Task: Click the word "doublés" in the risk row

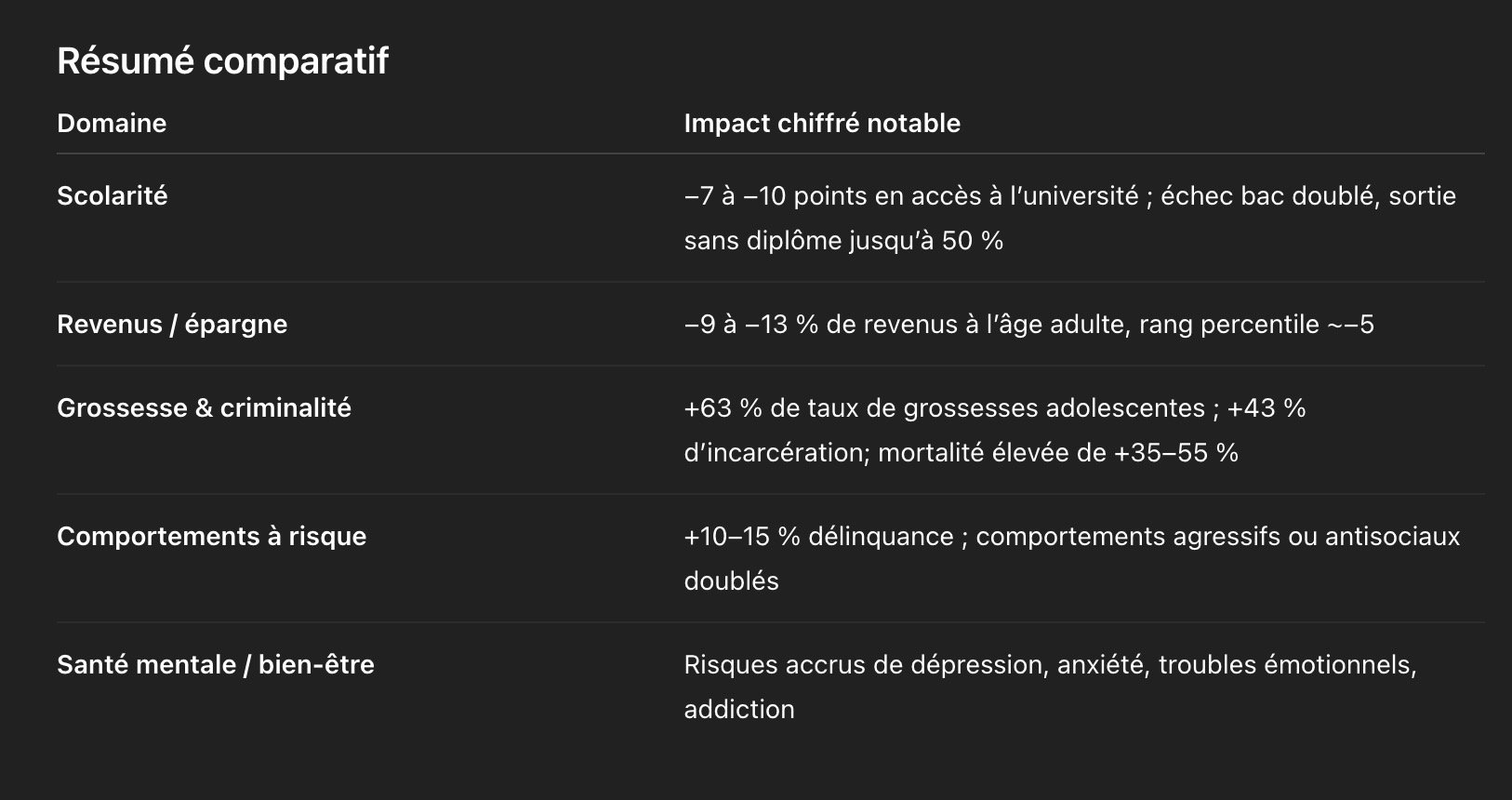Action: [731, 581]
